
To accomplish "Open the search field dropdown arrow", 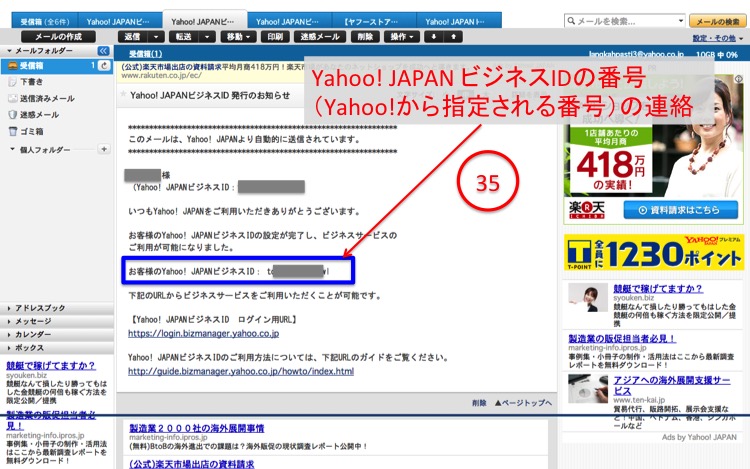I will [x=681, y=21].
